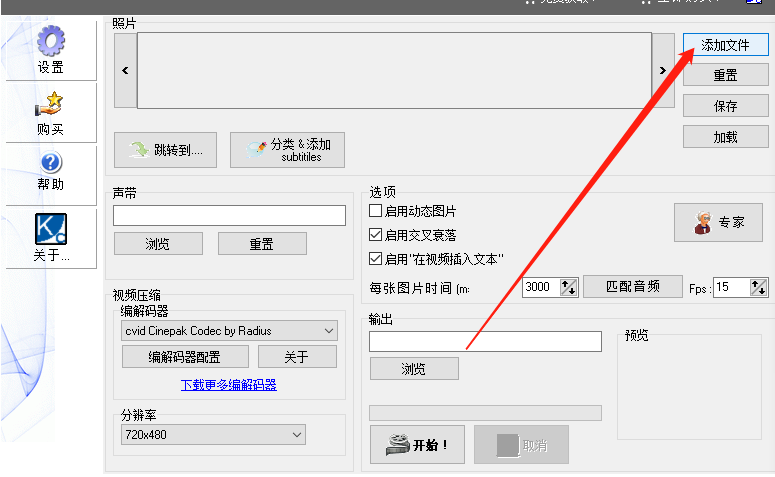Image resolution: width=775 pixels, height=477 pixels.
Task: Click 浏览 under the 声带 field
Action: (158, 244)
